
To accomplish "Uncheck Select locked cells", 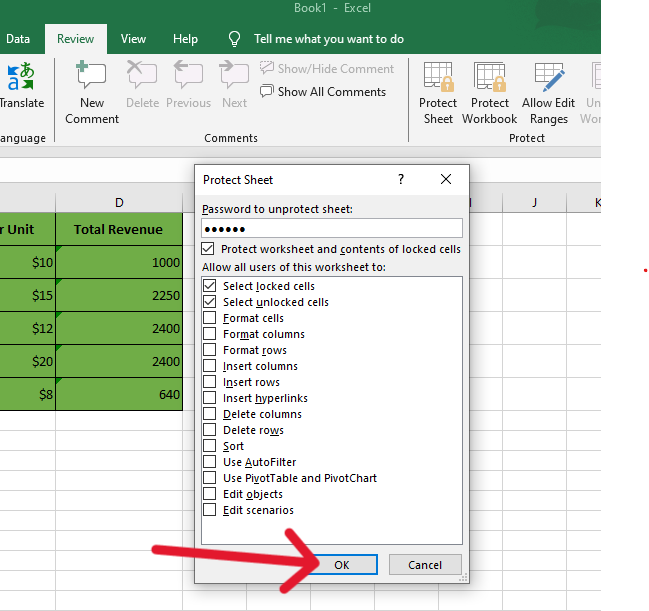I will pos(209,286).
